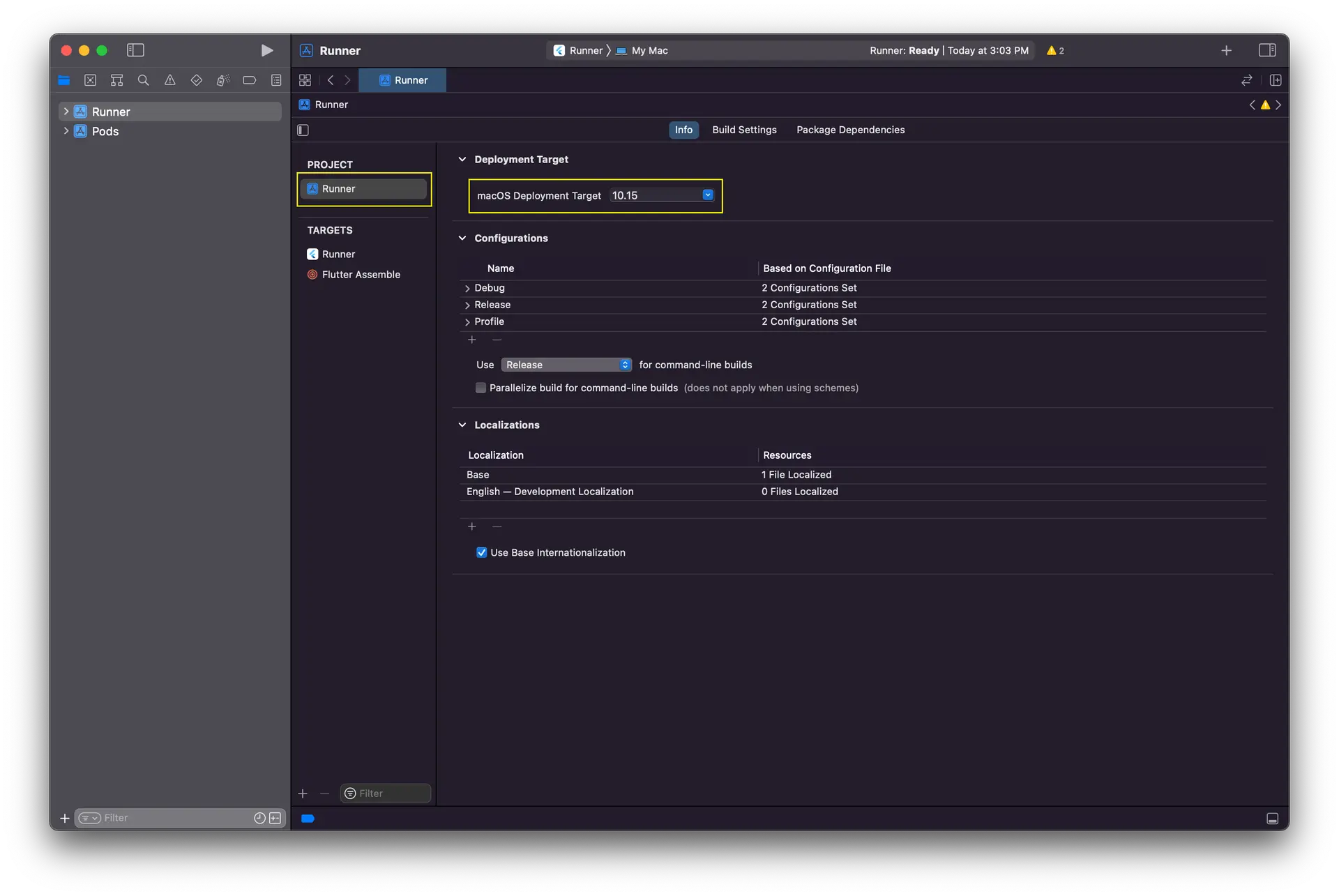This screenshot has width=1339, height=896.
Task: Click the targets filter field at the bottom
Action: tap(385, 793)
